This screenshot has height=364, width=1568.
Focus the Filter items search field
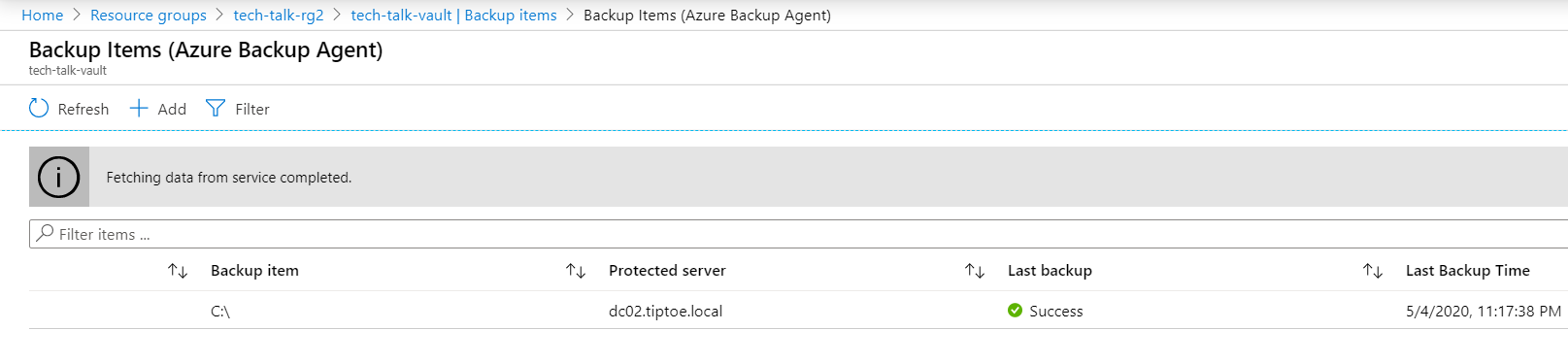click(x=798, y=234)
